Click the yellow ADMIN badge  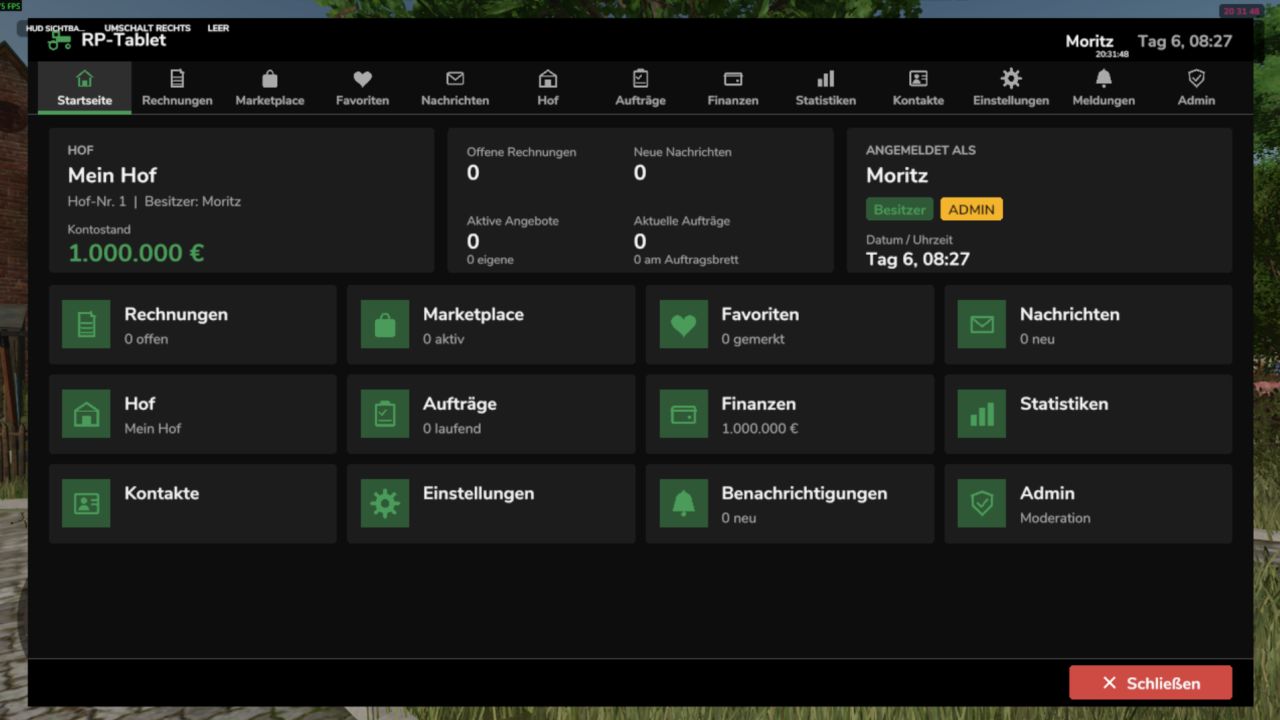point(971,209)
